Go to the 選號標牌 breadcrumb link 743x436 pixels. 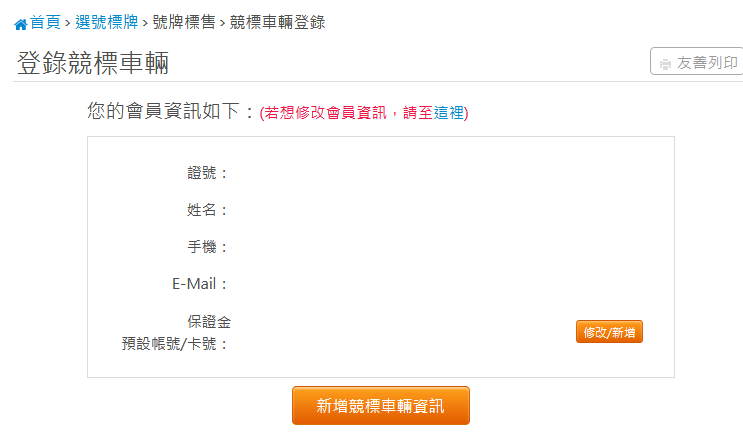(107, 22)
